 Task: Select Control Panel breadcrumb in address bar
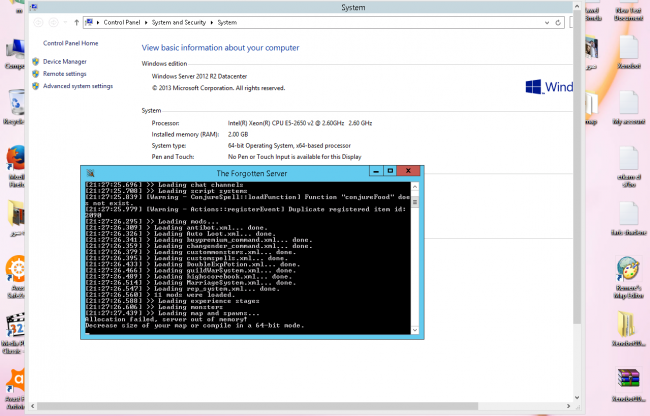point(122,22)
